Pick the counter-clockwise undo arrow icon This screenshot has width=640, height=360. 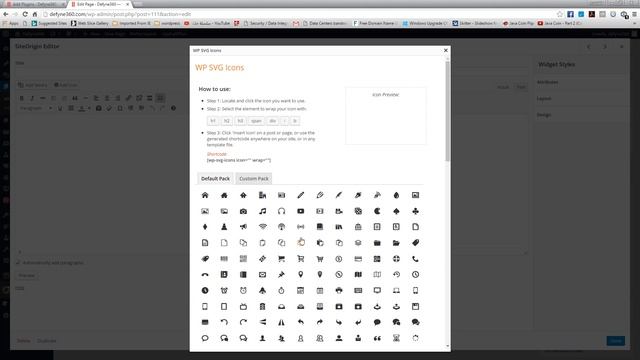tap(224, 322)
